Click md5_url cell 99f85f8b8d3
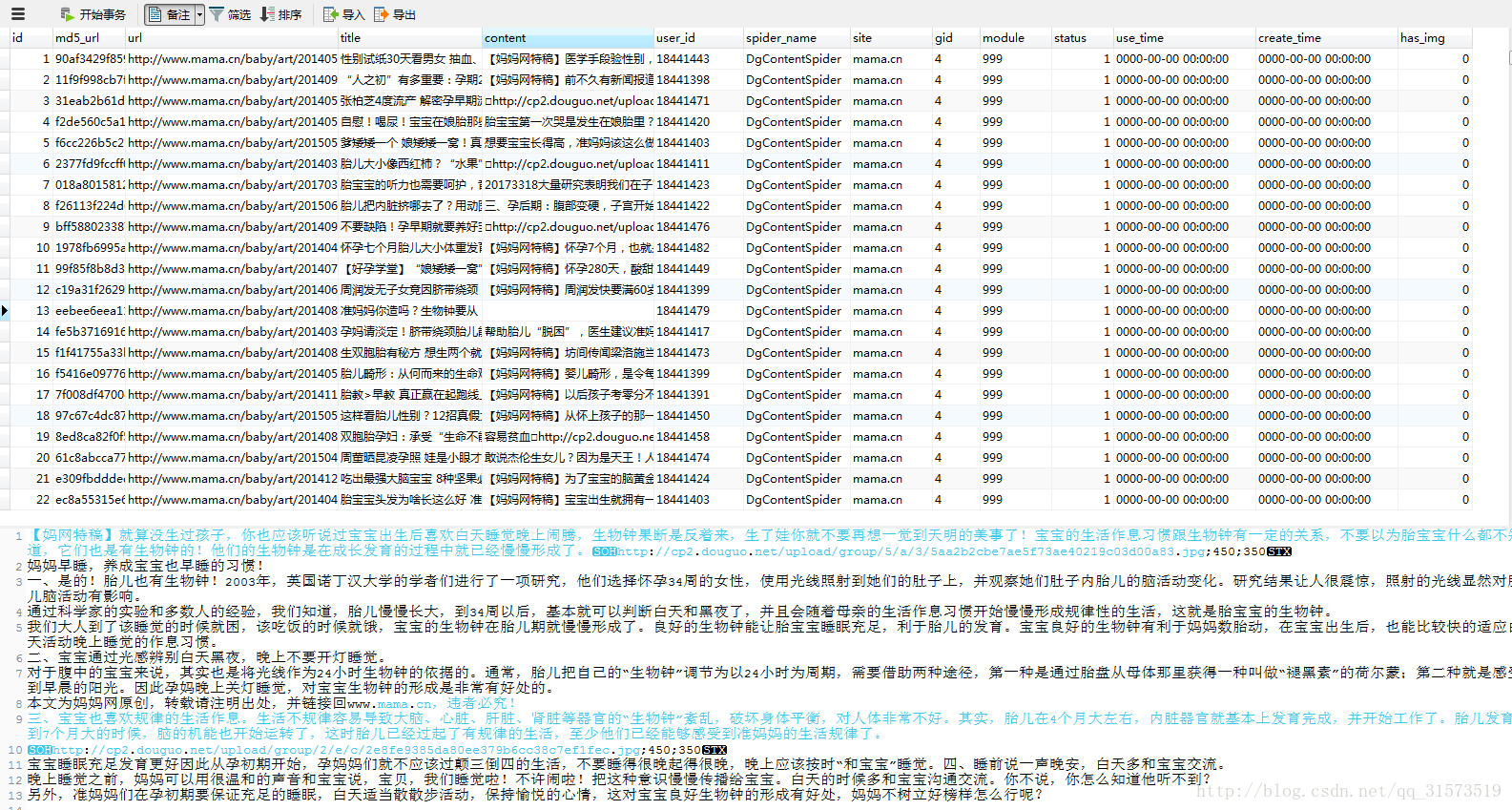The image size is (1512, 810). tap(89, 269)
